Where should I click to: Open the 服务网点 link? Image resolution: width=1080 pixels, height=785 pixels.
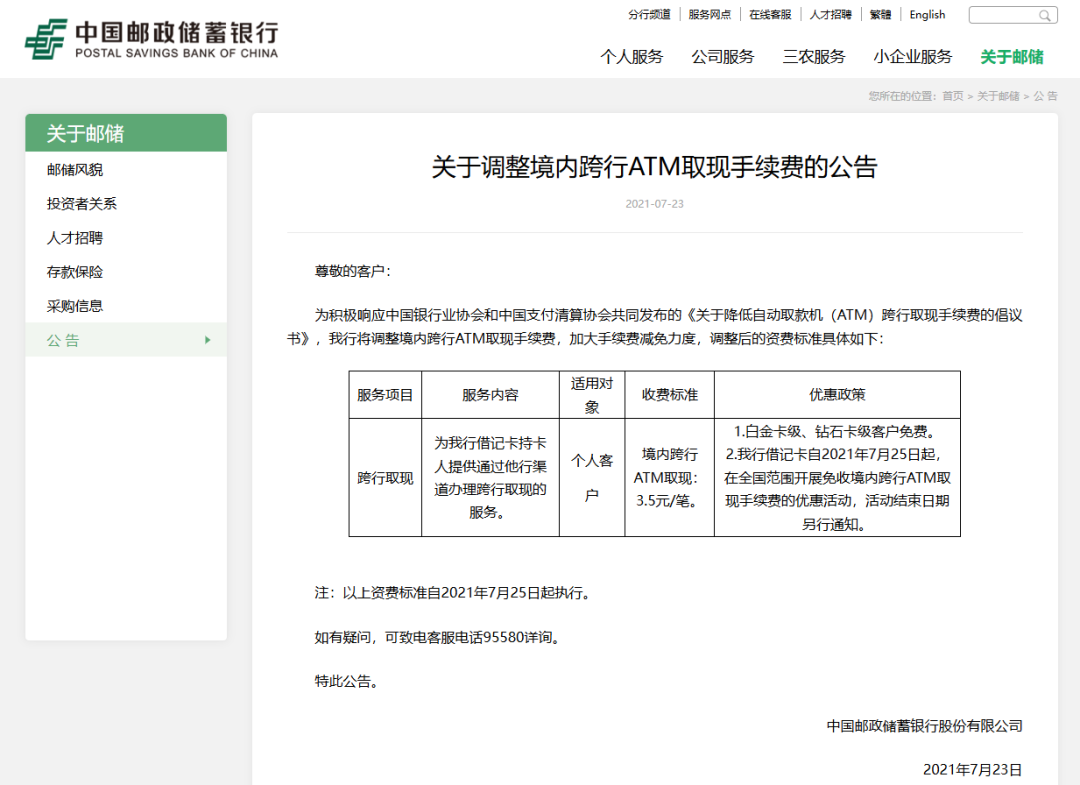tap(711, 14)
